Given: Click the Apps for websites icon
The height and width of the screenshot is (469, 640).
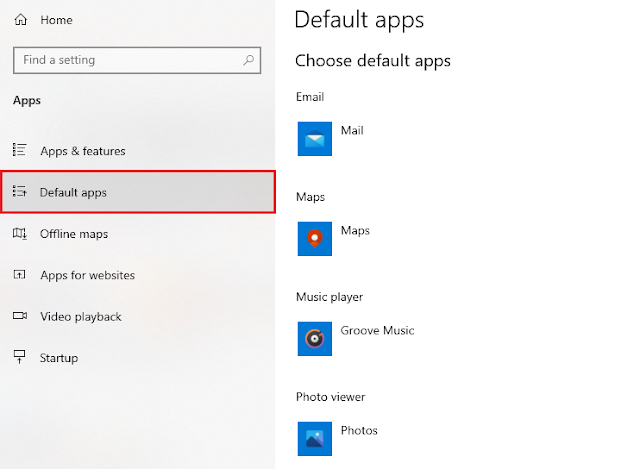Looking at the screenshot, I should tap(20, 274).
